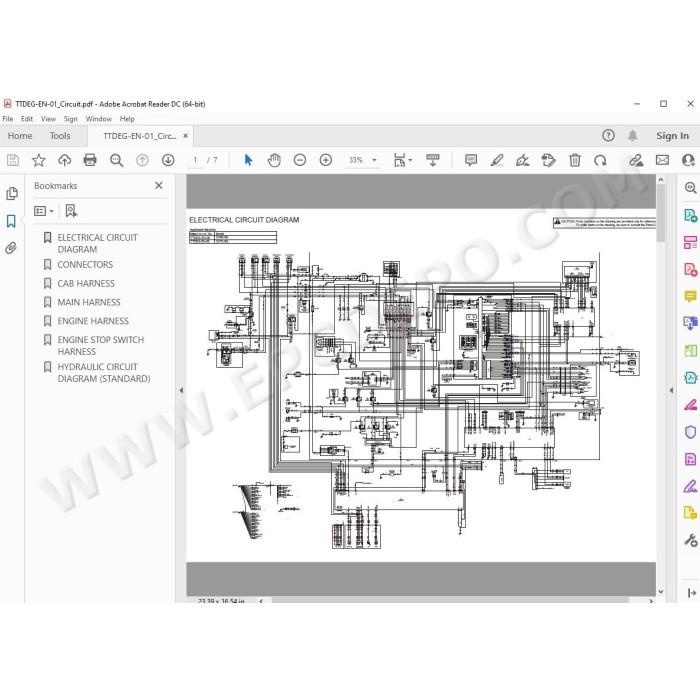Open CAB HARNESS bookmark
700x700 pixels.
(x=86, y=283)
